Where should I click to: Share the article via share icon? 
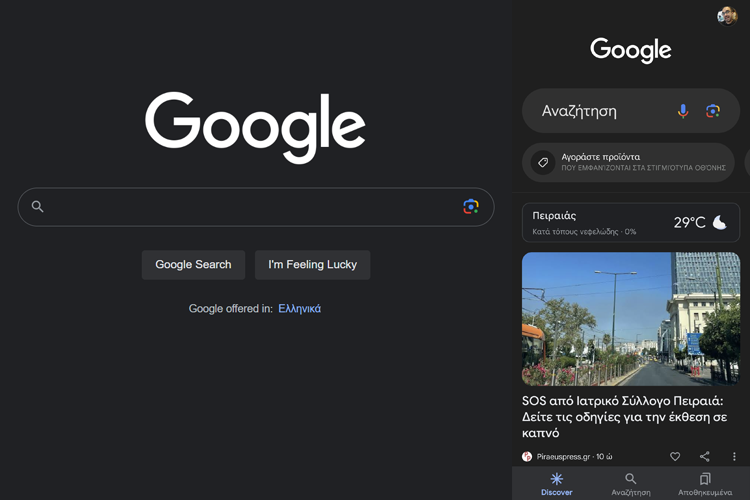(x=705, y=456)
